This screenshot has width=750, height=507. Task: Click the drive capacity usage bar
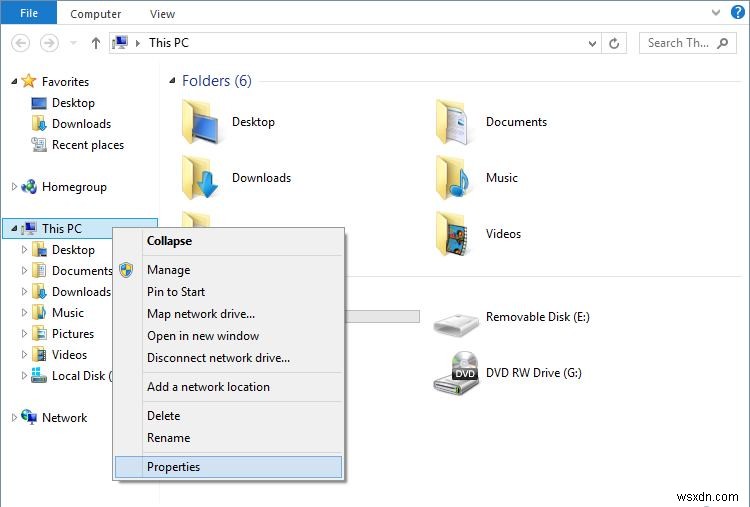coord(382,316)
